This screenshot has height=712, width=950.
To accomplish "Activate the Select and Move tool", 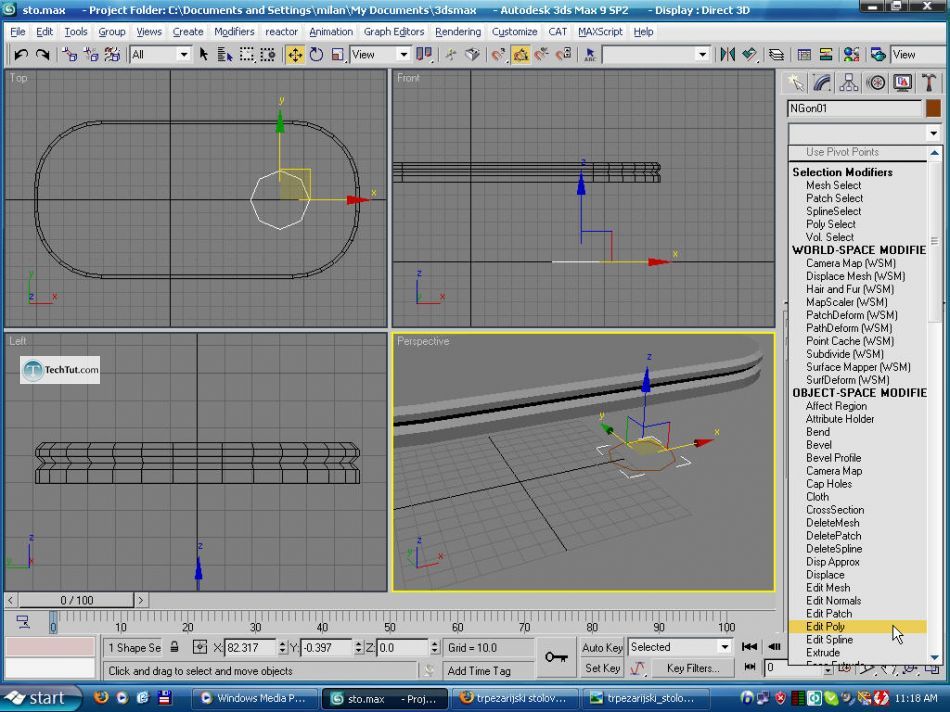I will click(295, 55).
